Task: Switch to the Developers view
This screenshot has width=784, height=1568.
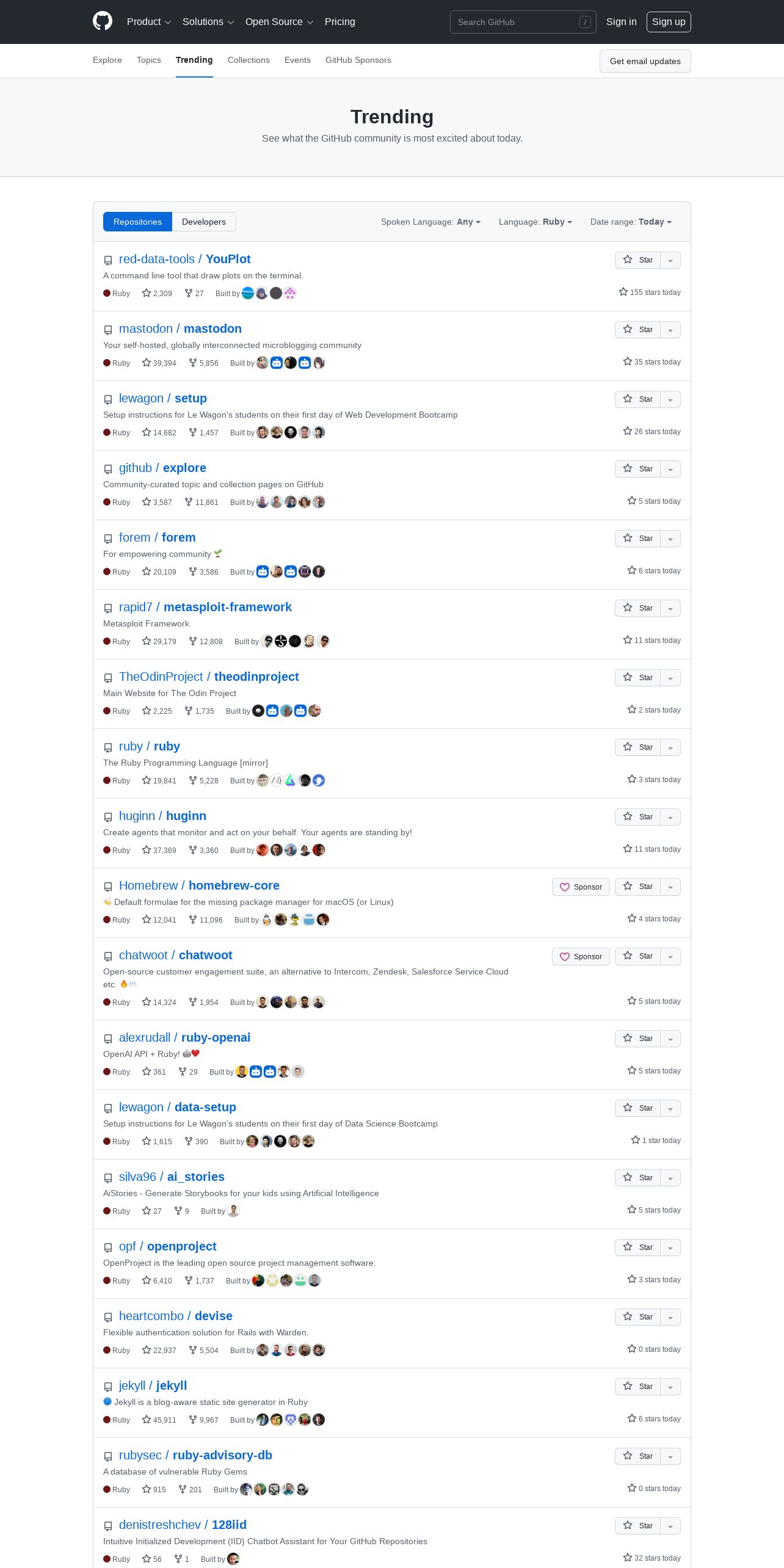Action: (x=204, y=222)
